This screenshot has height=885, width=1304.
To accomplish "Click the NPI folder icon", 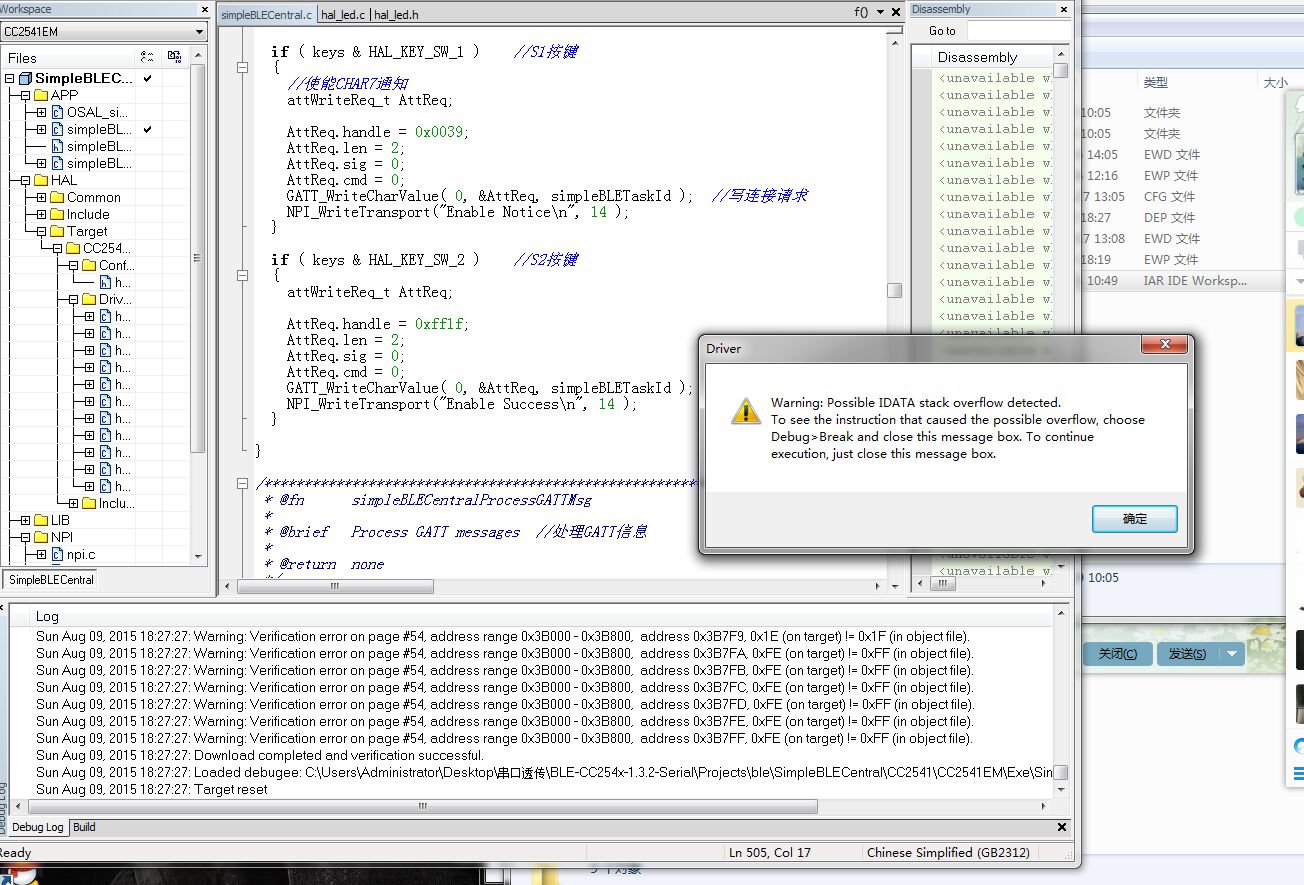I will point(41,537).
